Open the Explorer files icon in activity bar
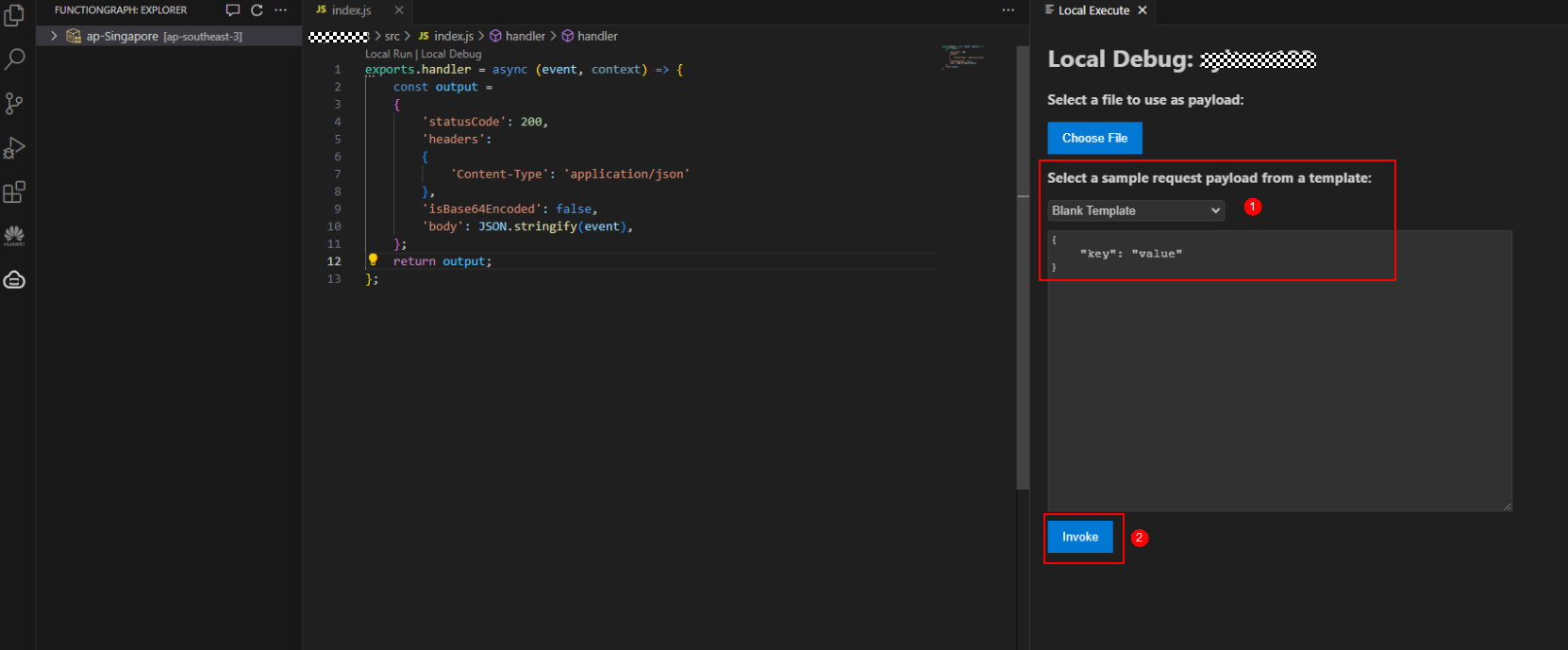1568x650 pixels. (14, 15)
